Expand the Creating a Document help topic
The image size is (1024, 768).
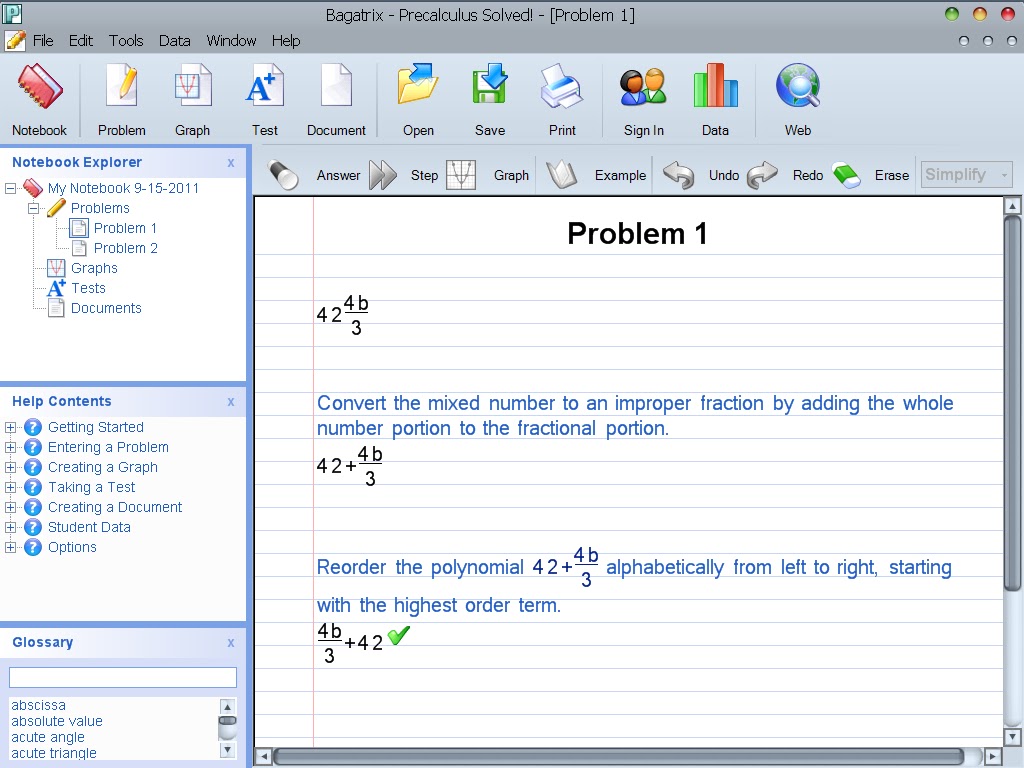[10, 507]
